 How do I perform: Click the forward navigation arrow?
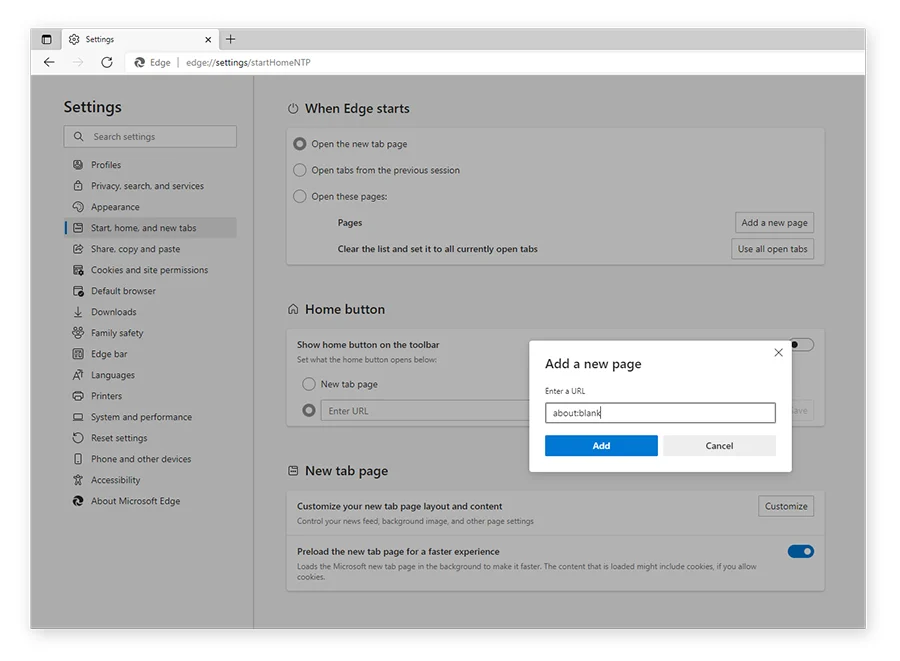[x=78, y=62]
